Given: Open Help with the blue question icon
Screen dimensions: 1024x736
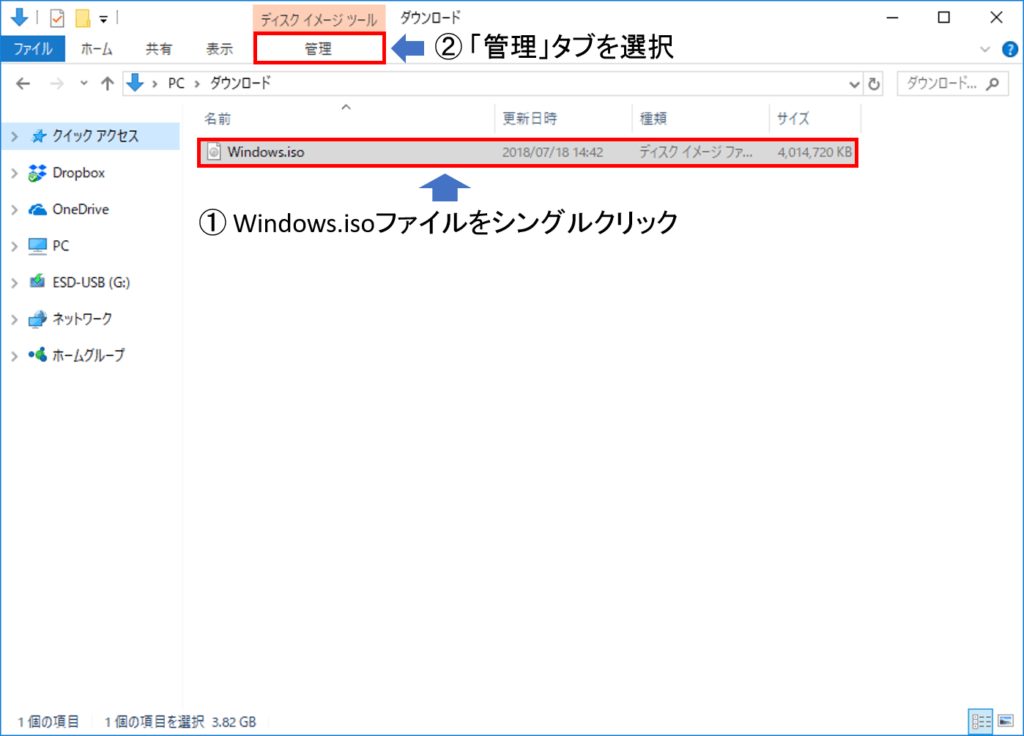Looking at the screenshot, I should pyautogui.click(x=1010, y=49).
